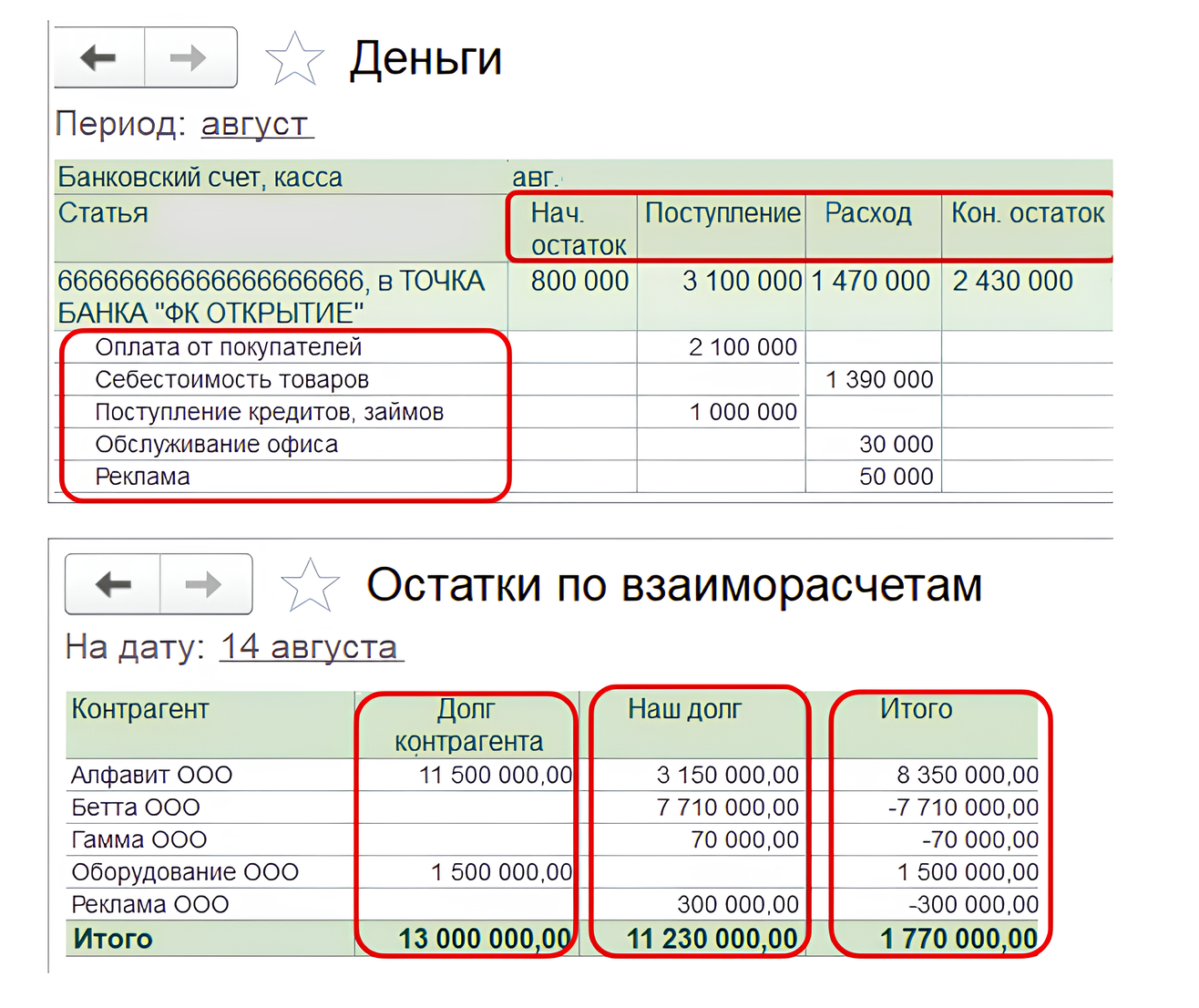Select Алфавит ООО counterparty row

tap(152, 776)
